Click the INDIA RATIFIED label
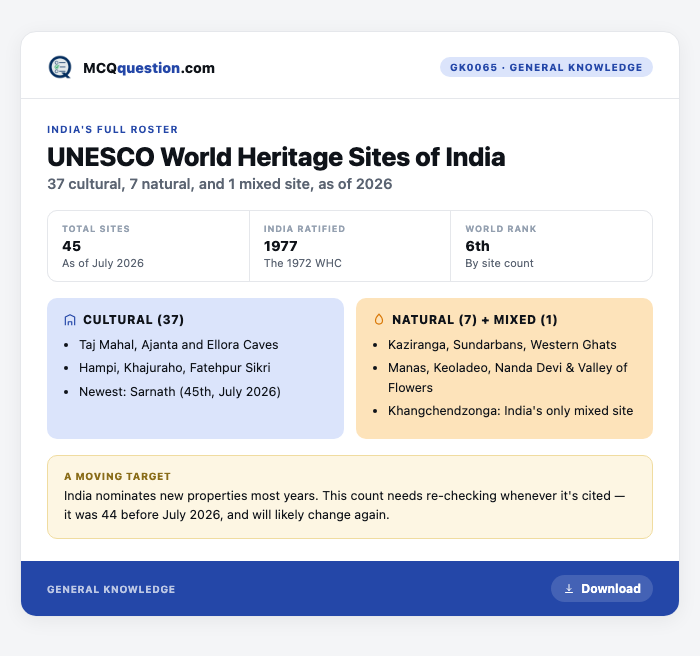Screen dimensions: 700x656 [304, 229]
